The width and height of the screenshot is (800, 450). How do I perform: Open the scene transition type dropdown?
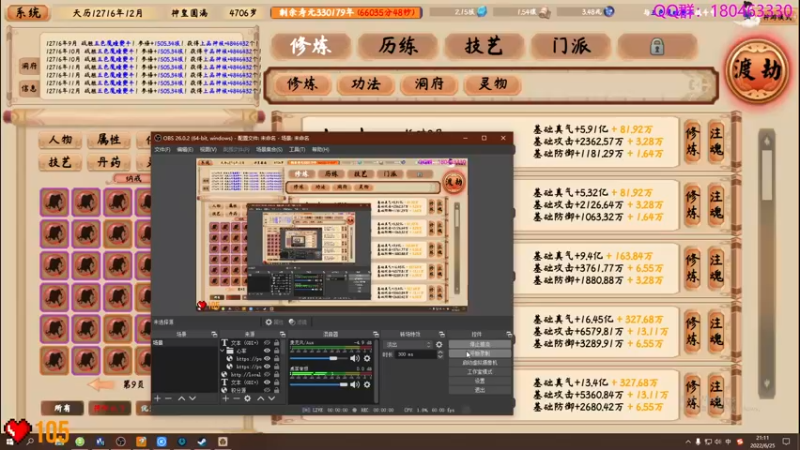tap(409, 344)
